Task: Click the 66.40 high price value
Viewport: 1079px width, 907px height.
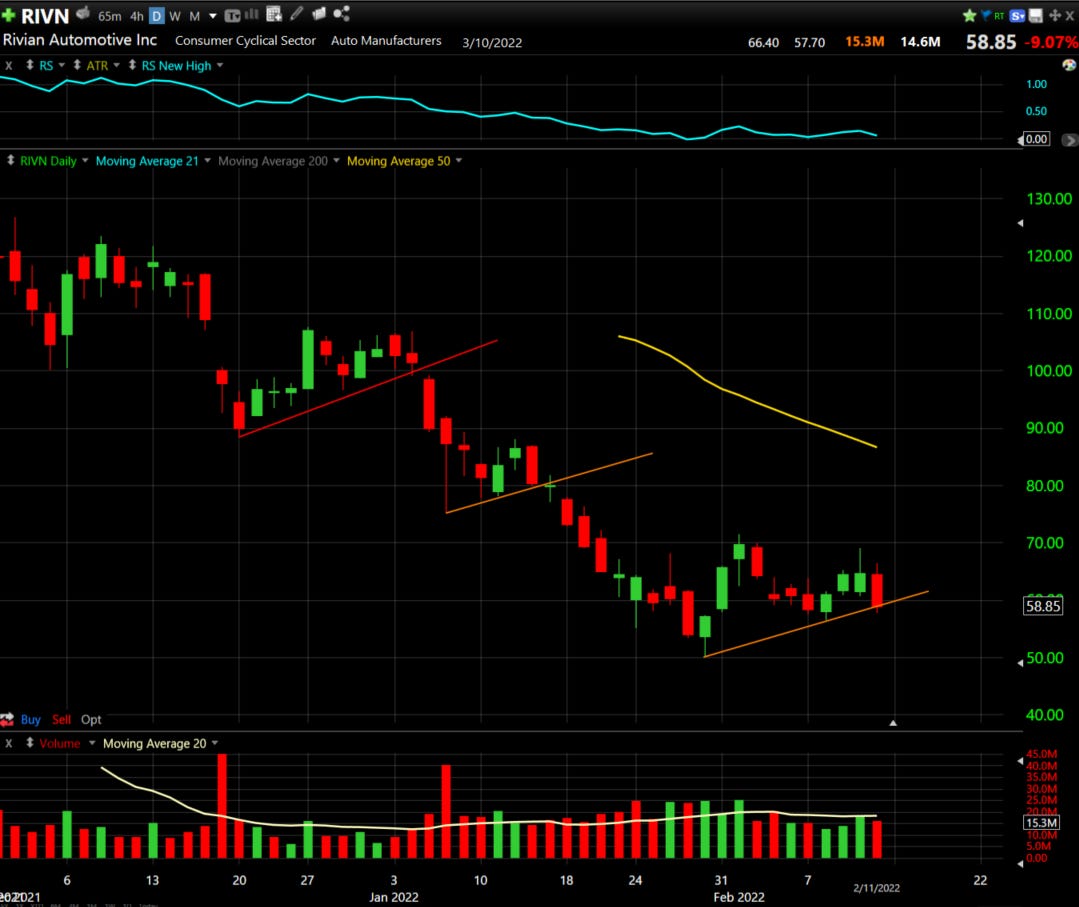Action: point(763,43)
